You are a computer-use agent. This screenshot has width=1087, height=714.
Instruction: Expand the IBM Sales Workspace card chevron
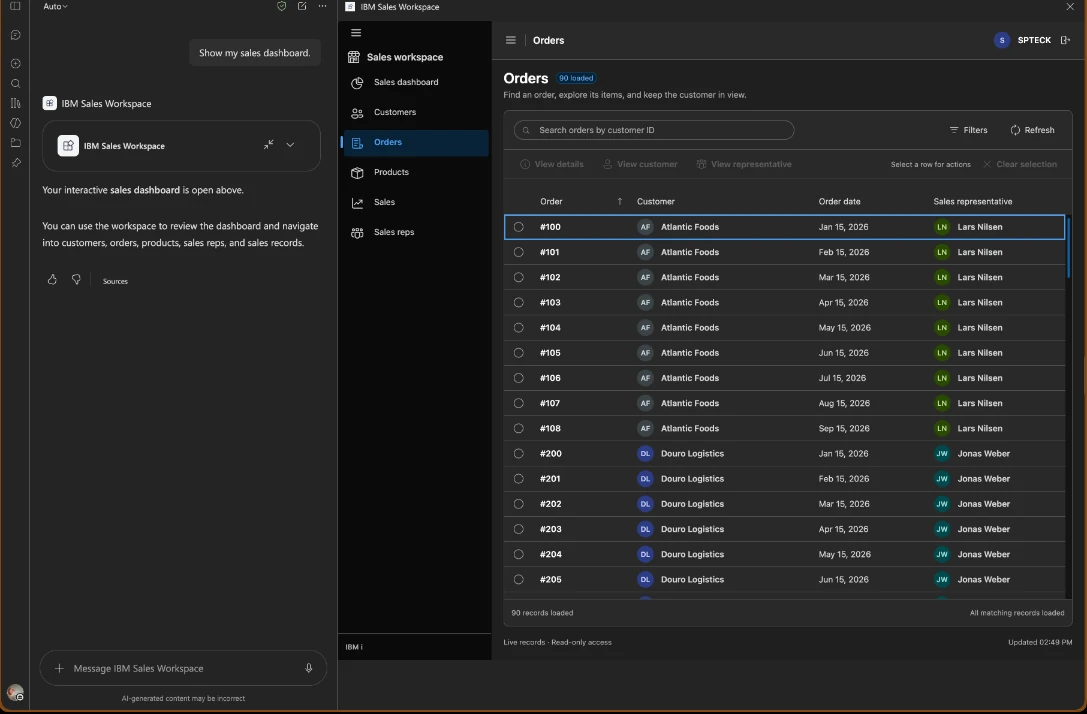pyautogui.click(x=290, y=145)
